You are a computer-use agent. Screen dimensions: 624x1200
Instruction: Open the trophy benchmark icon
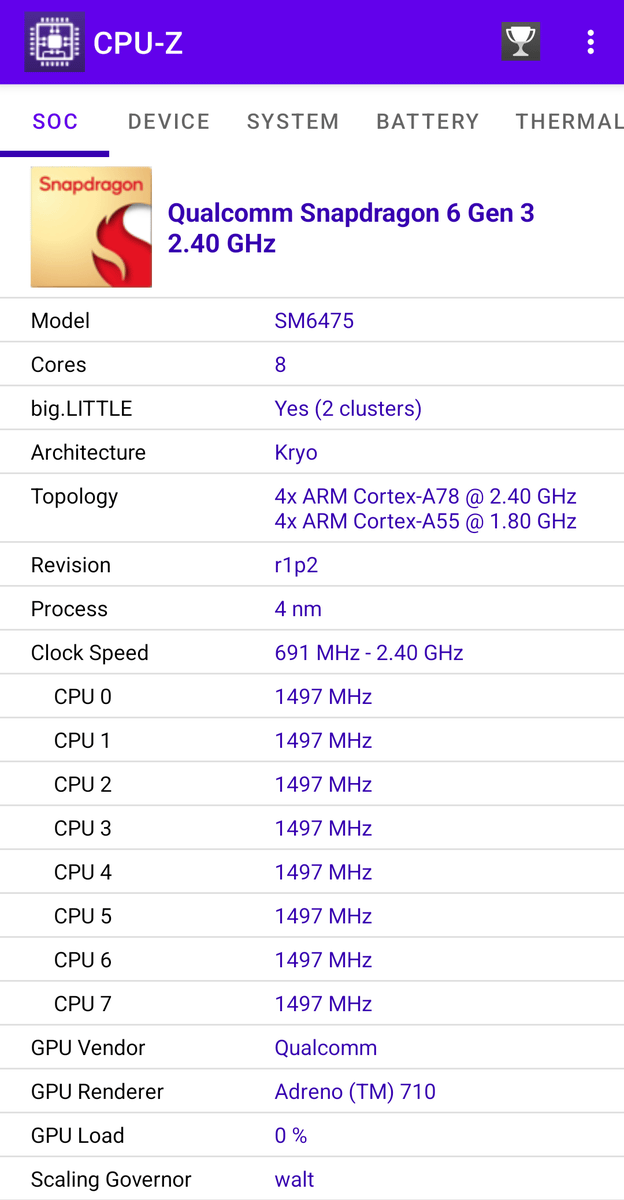(x=520, y=42)
